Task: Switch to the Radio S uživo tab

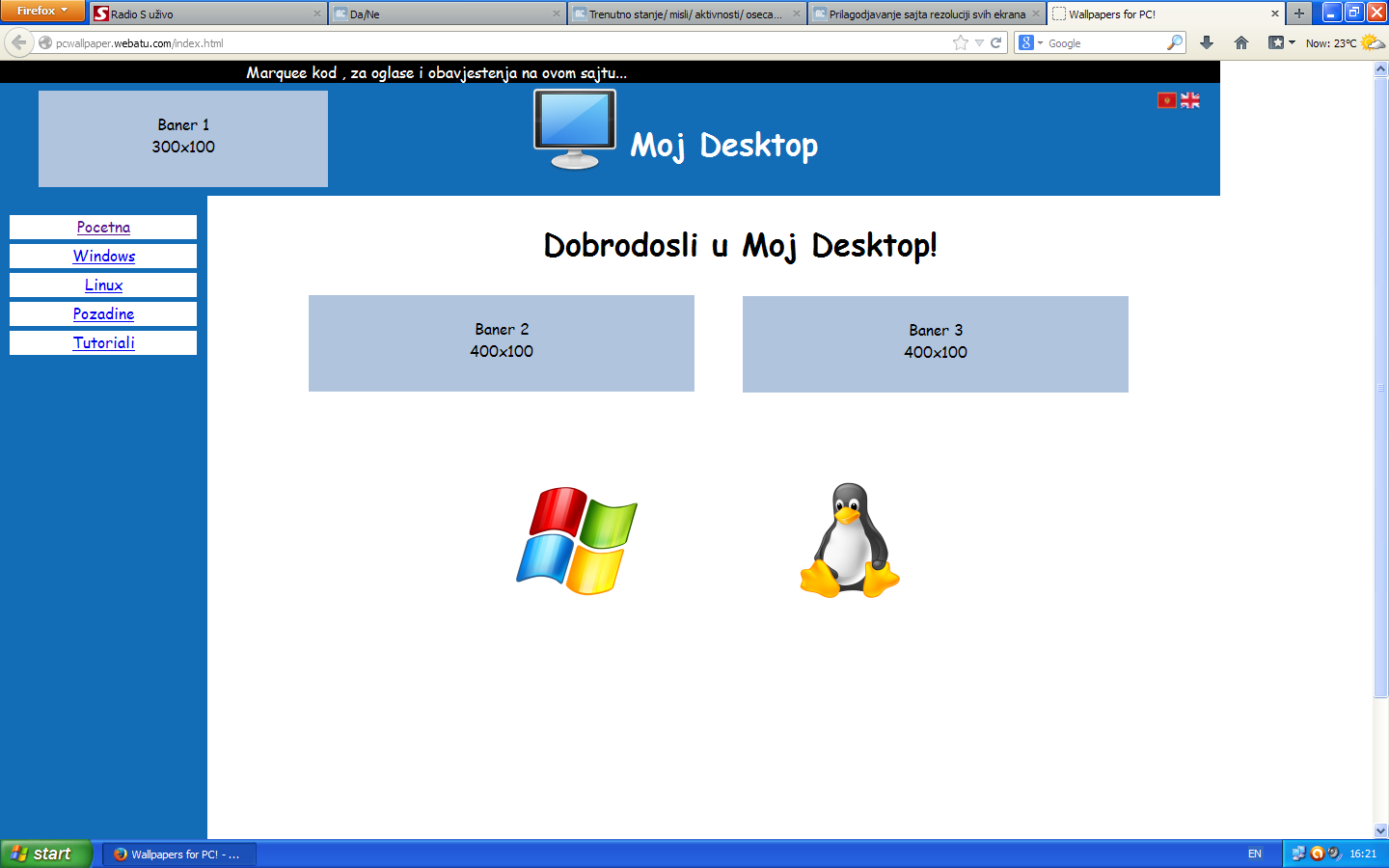Action: pos(208,14)
